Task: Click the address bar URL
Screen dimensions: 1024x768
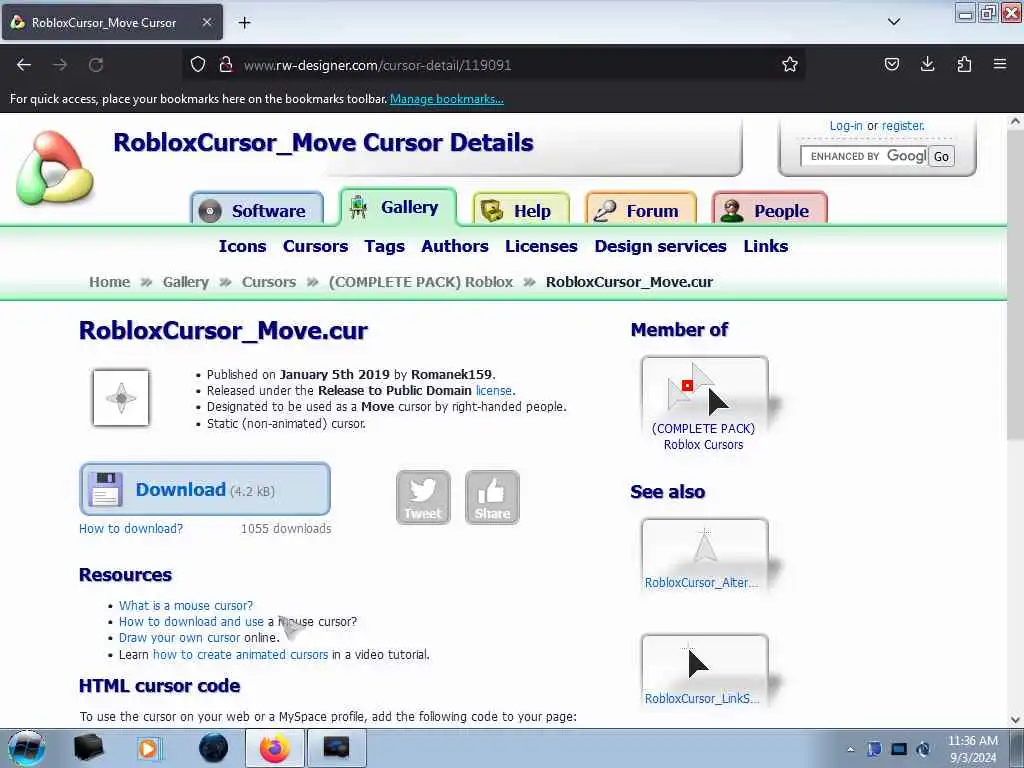Action: point(377,65)
